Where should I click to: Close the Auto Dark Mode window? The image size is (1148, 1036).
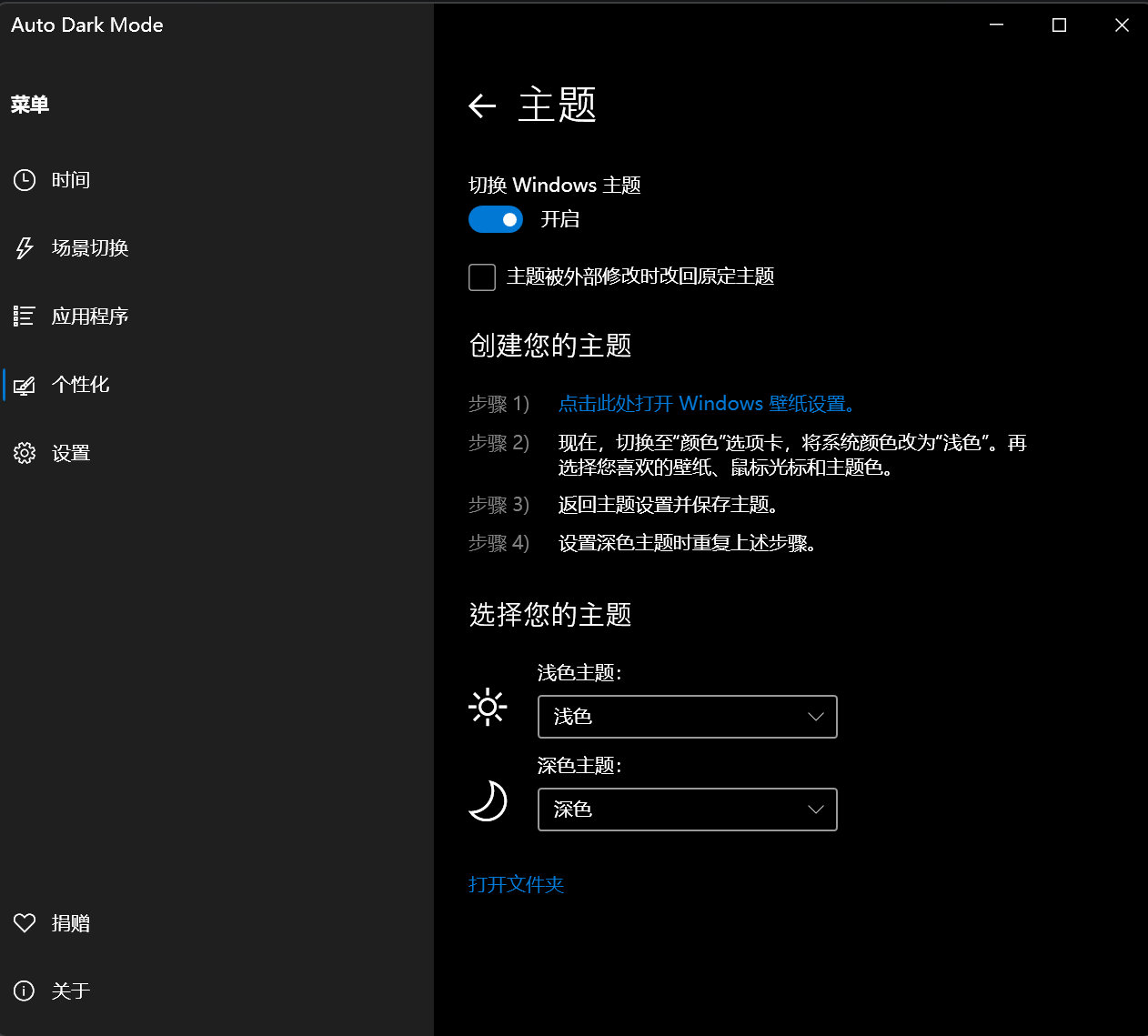(x=1122, y=25)
